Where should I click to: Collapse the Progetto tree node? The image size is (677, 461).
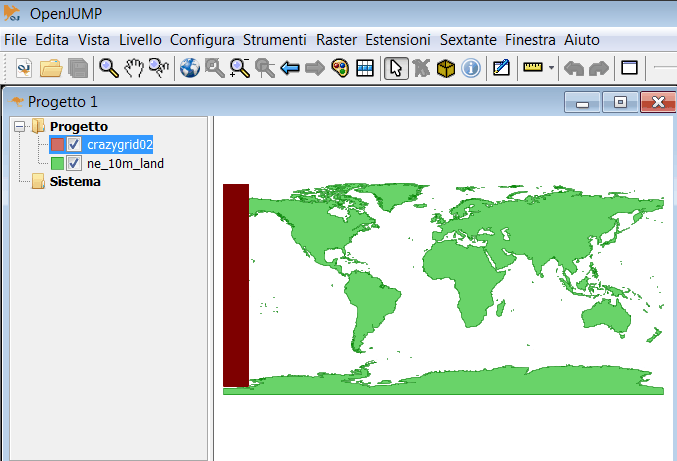click(21, 127)
